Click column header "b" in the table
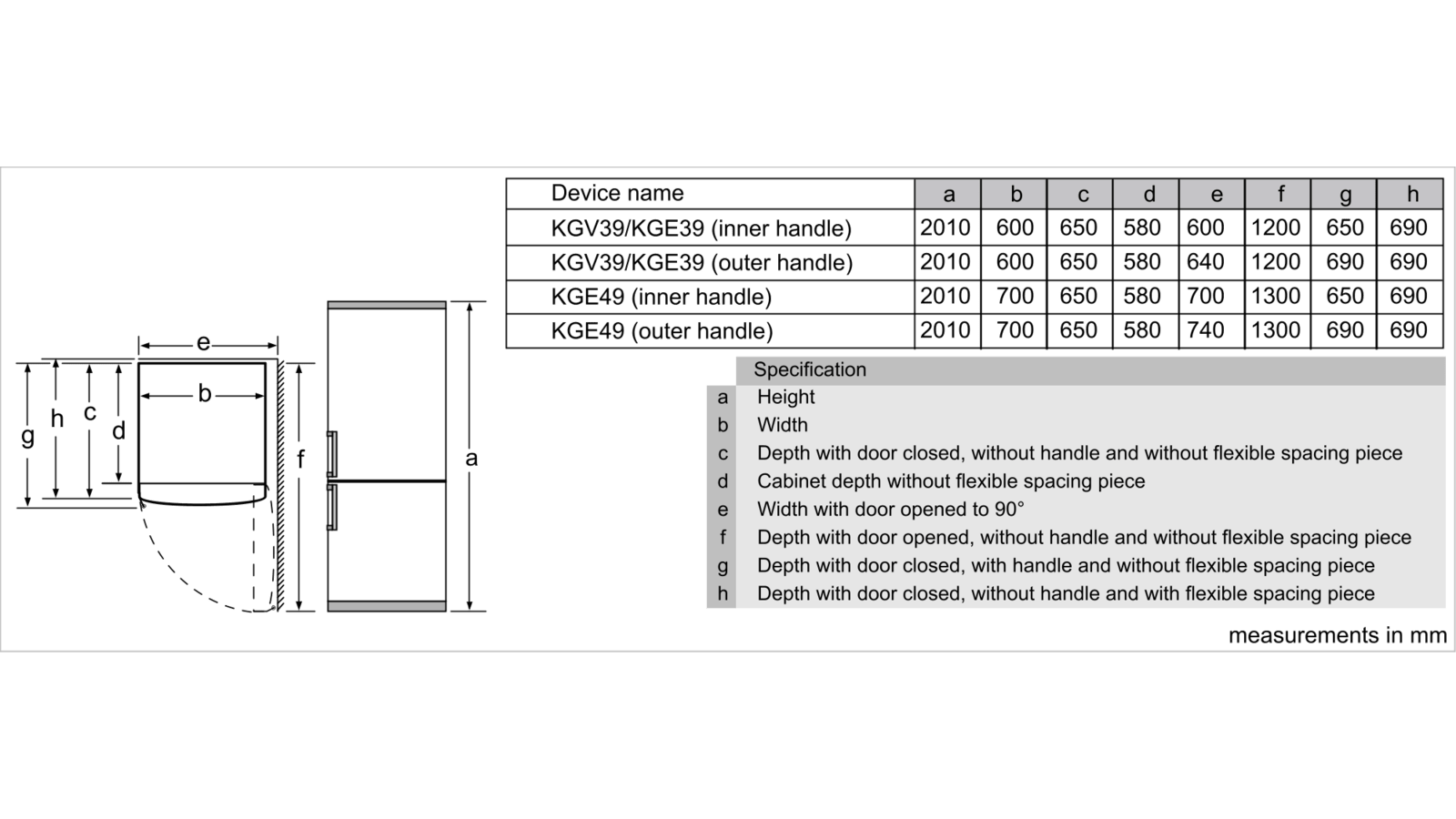Image resolution: width=1456 pixels, height=819 pixels. [x=1016, y=194]
